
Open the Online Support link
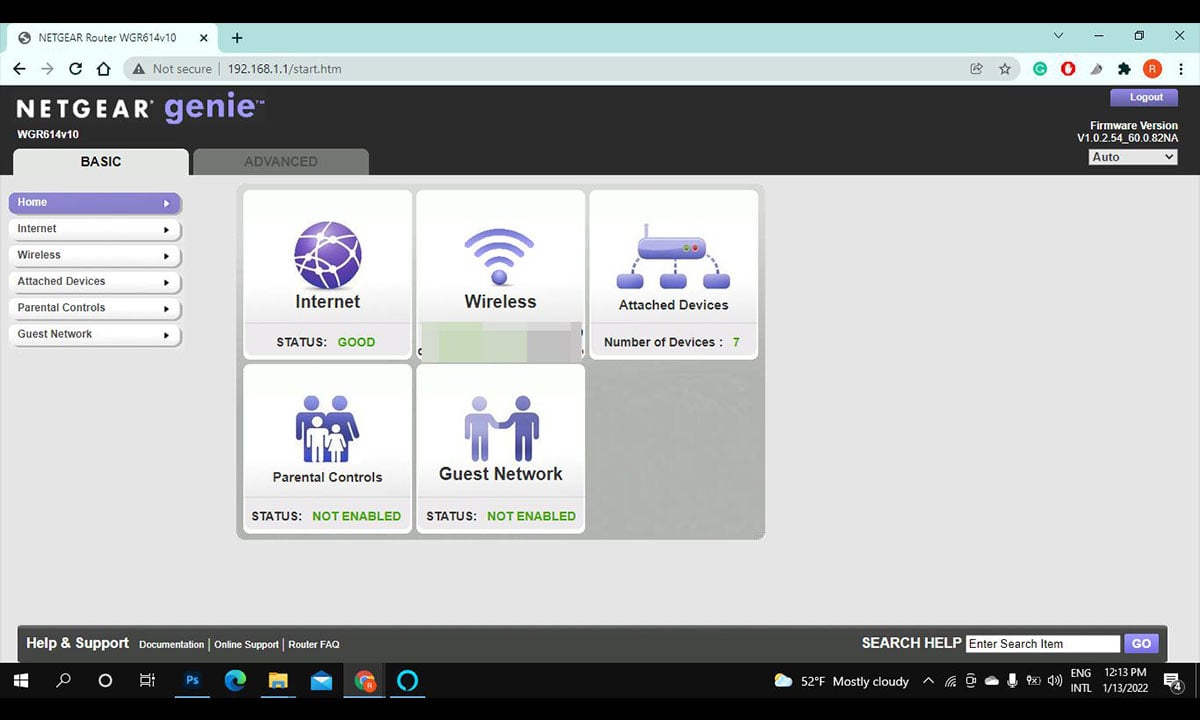click(x=246, y=645)
